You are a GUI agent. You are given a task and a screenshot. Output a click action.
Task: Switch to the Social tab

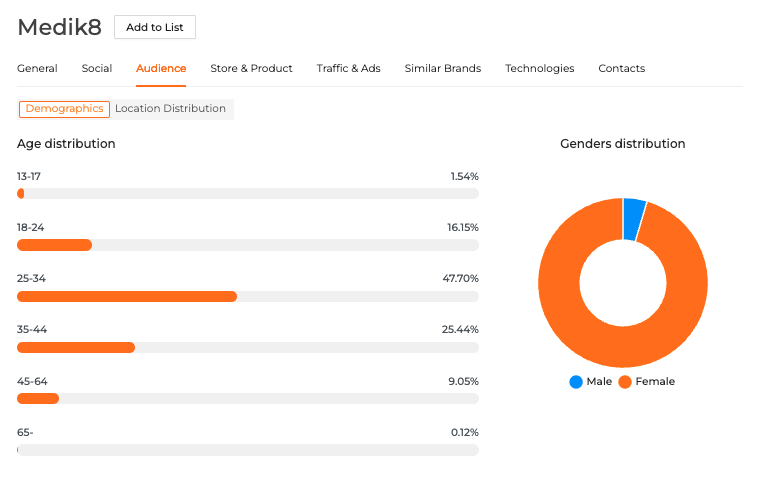(x=97, y=69)
